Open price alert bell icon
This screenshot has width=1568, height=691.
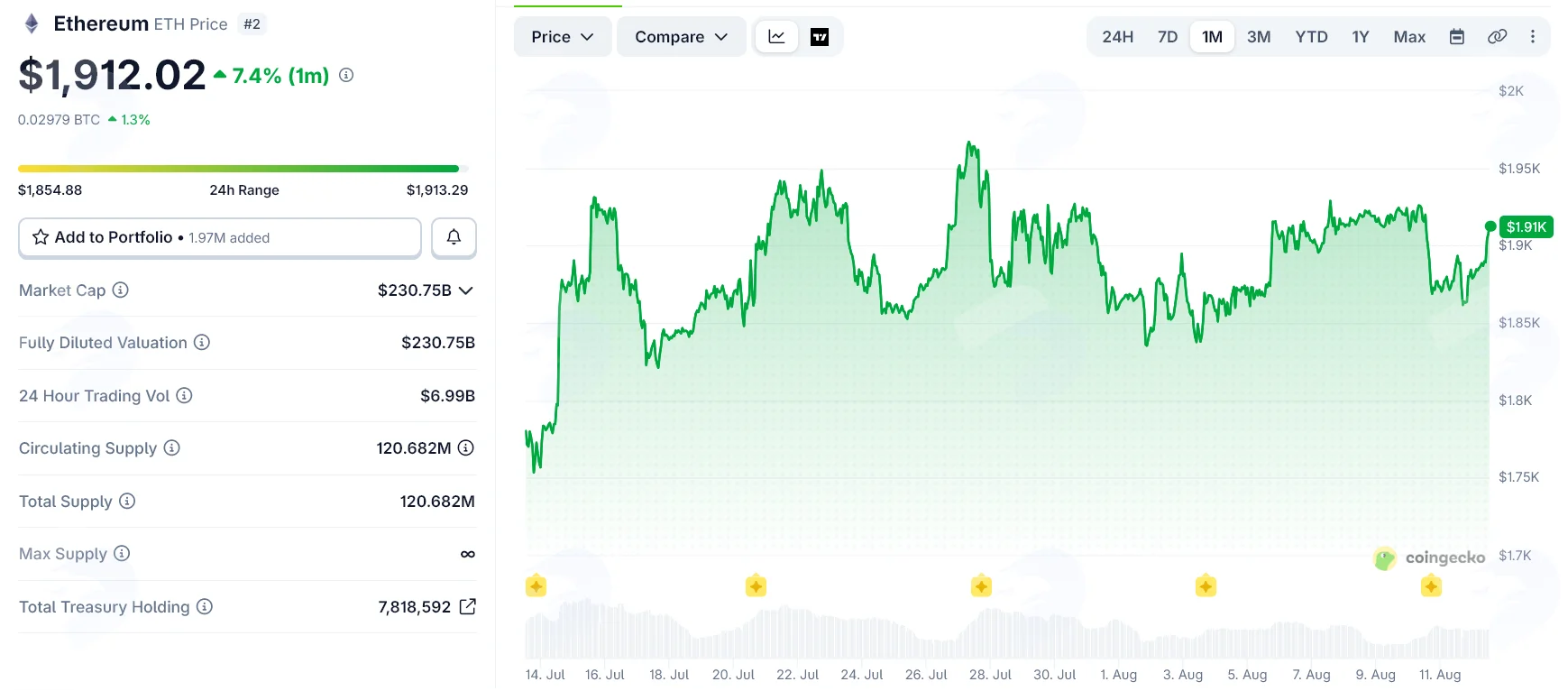[x=454, y=237]
